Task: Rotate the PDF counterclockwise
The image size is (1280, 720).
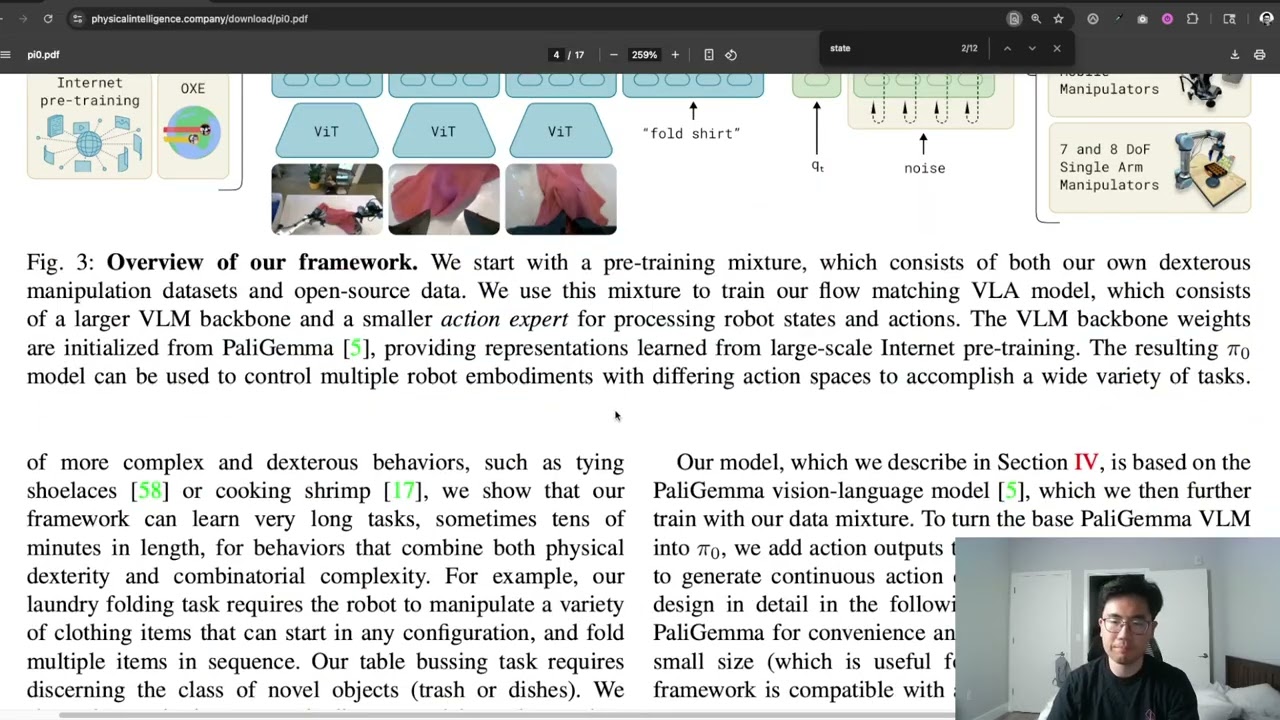Action: click(731, 55)
